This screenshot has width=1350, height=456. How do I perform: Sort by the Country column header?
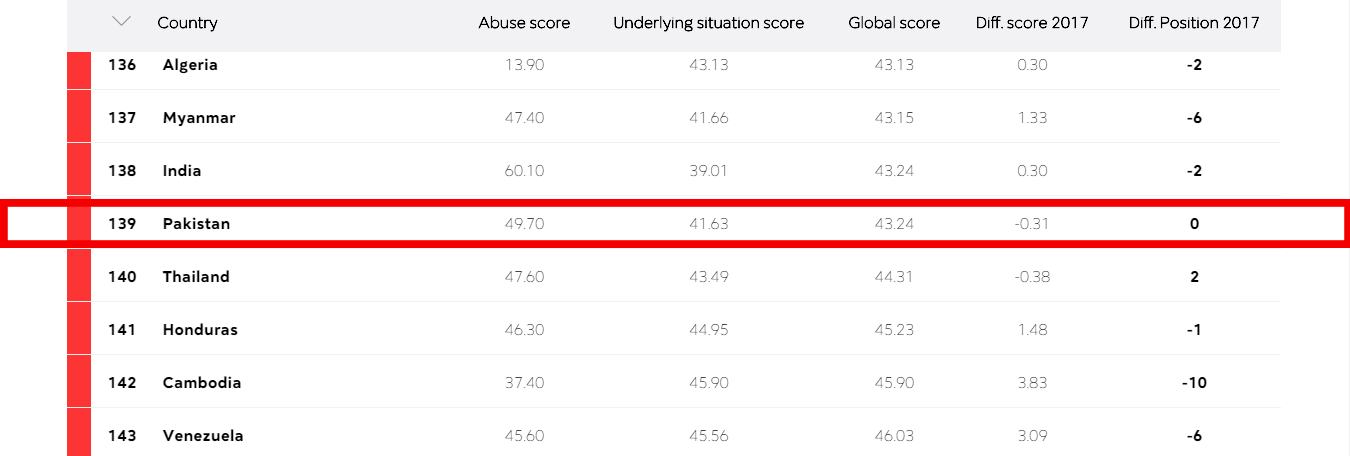click(x=187, y=23)
